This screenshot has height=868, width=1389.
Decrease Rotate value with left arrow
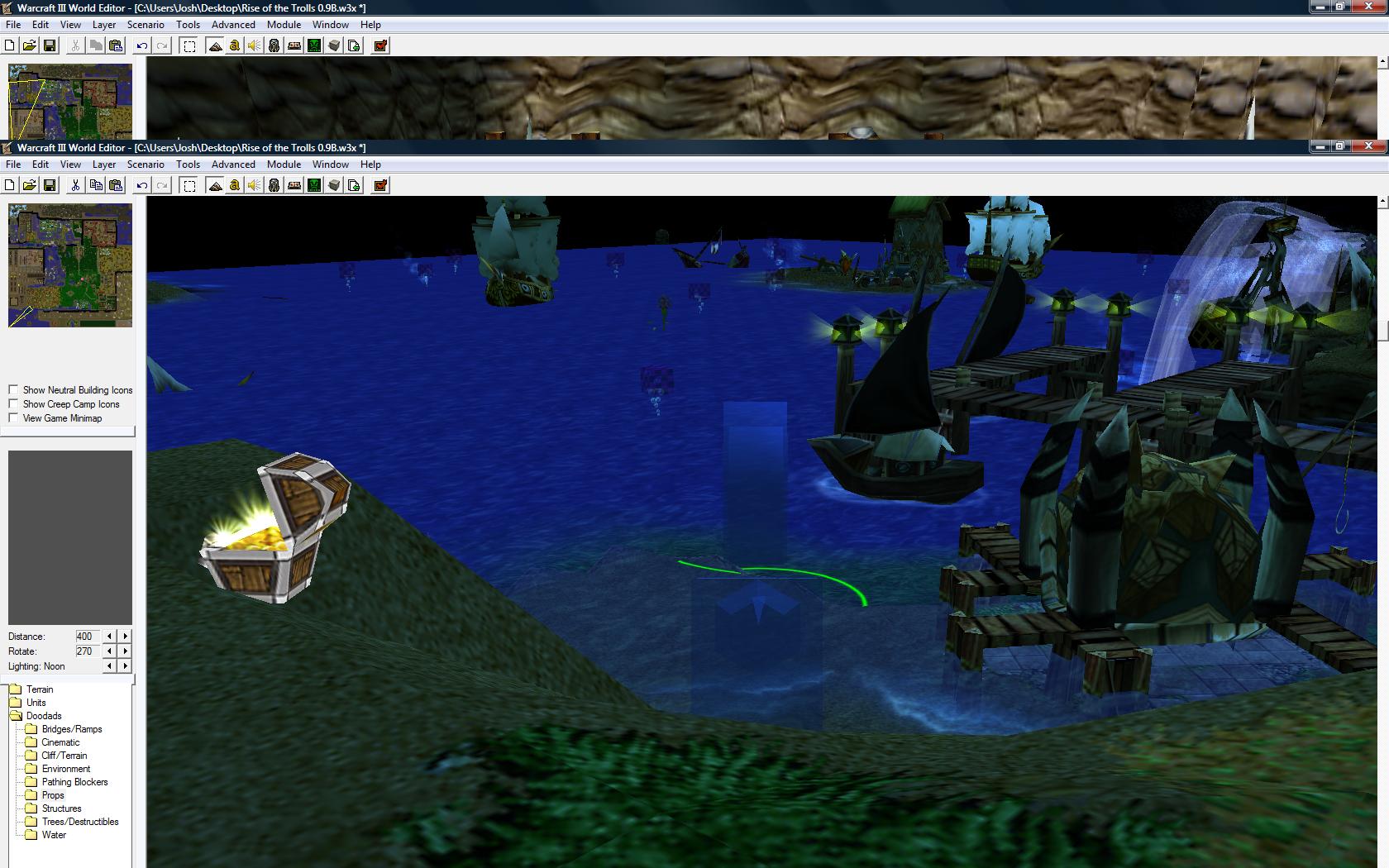pyautogui.click(x=110, y=651)
